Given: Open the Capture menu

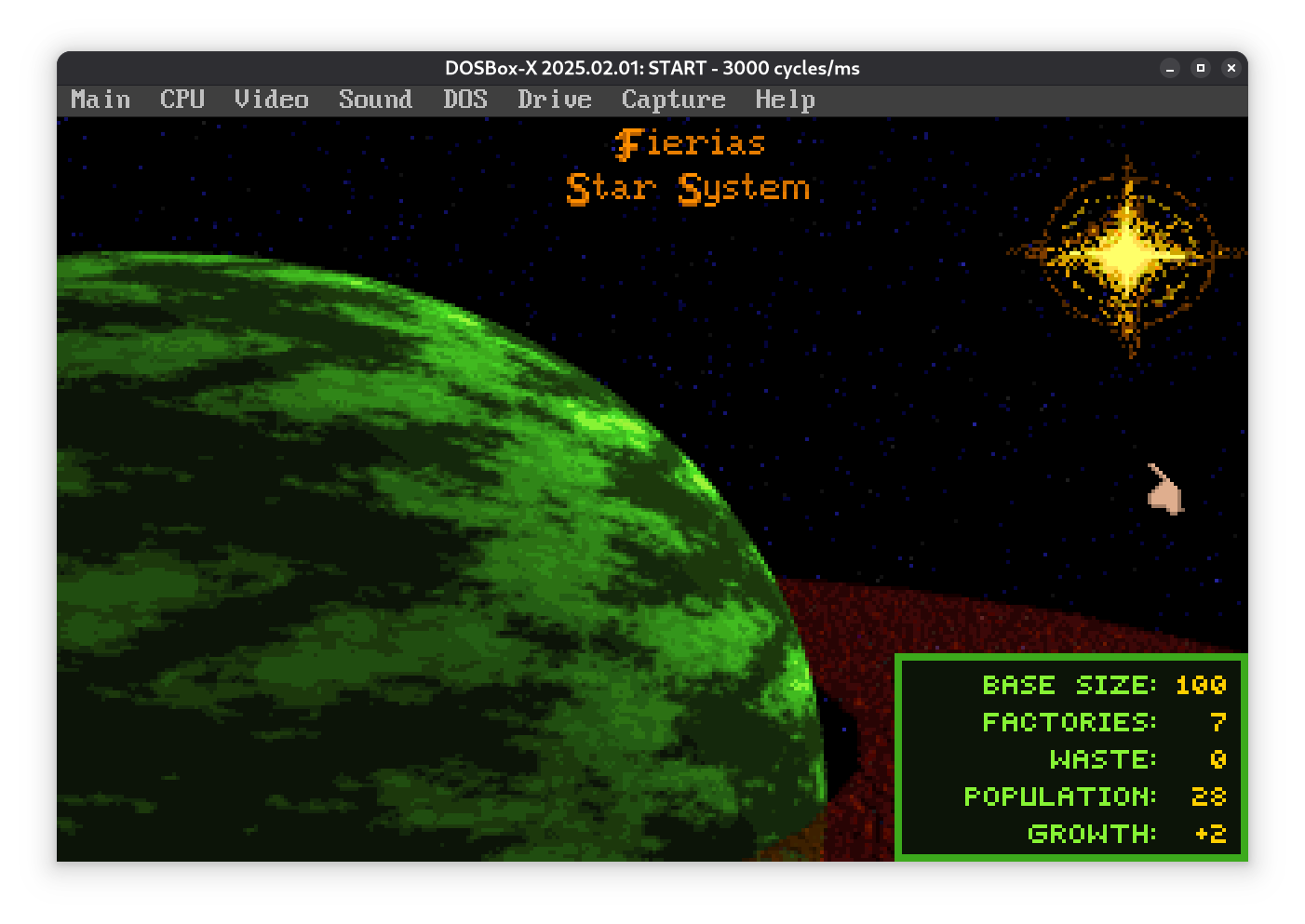Looking at the screenshot, I should (x=673, y=100).
